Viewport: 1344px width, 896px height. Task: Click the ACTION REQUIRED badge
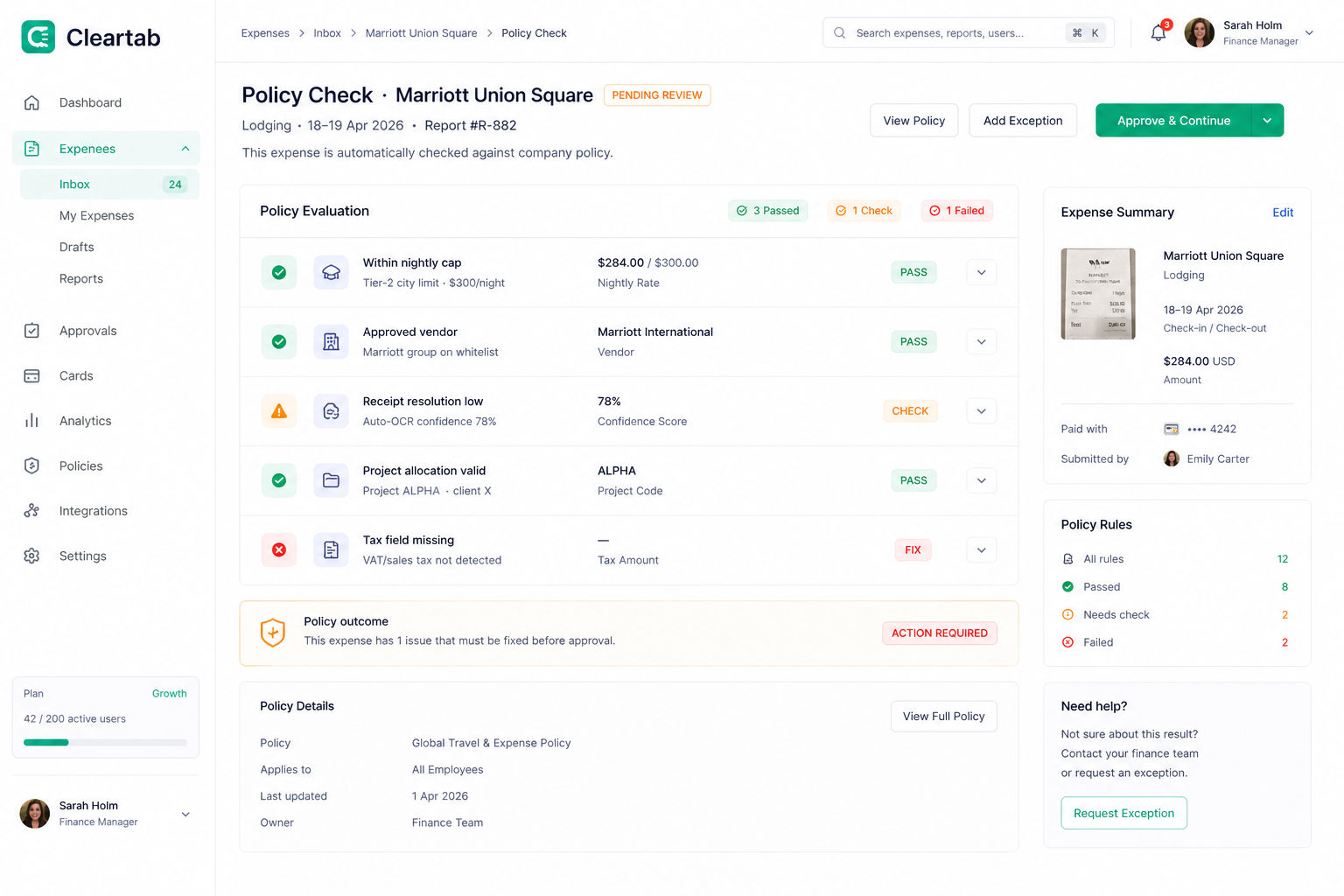(940, 633)
